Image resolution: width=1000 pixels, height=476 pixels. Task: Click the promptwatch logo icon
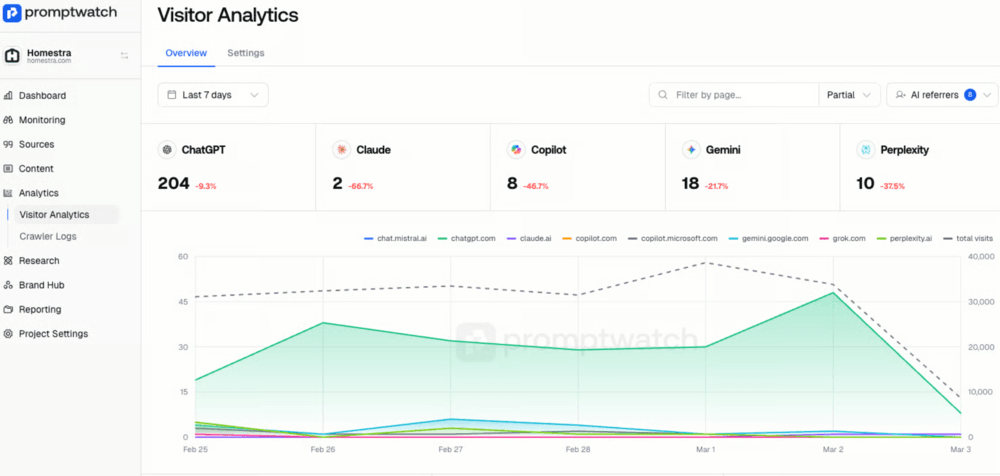point(12,13)
